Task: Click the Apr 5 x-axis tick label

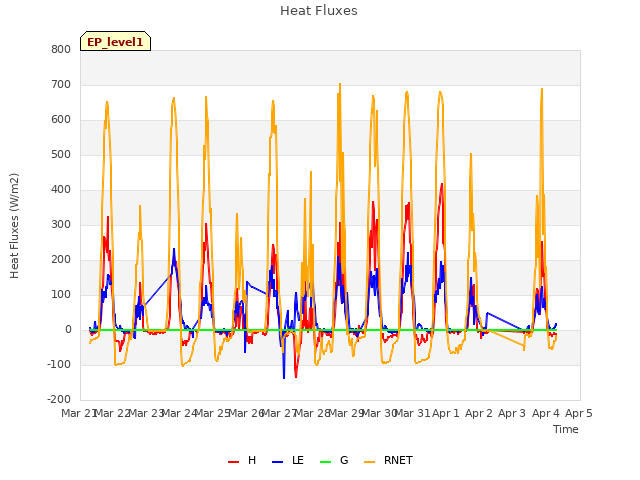Action: coord(579,413)
